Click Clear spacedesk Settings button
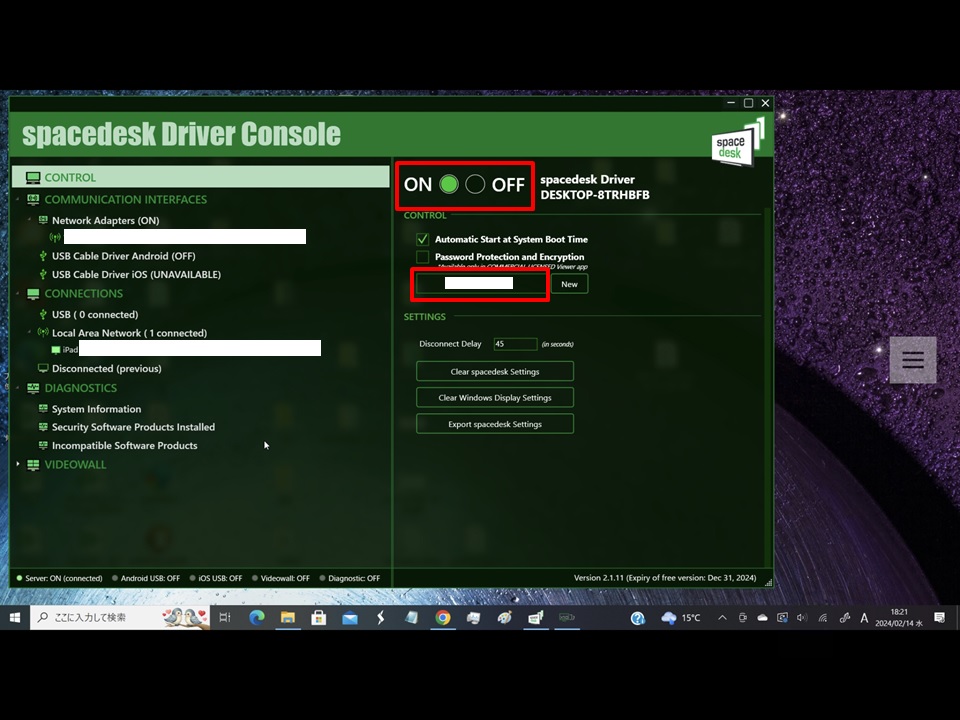 tap(495, 372)
